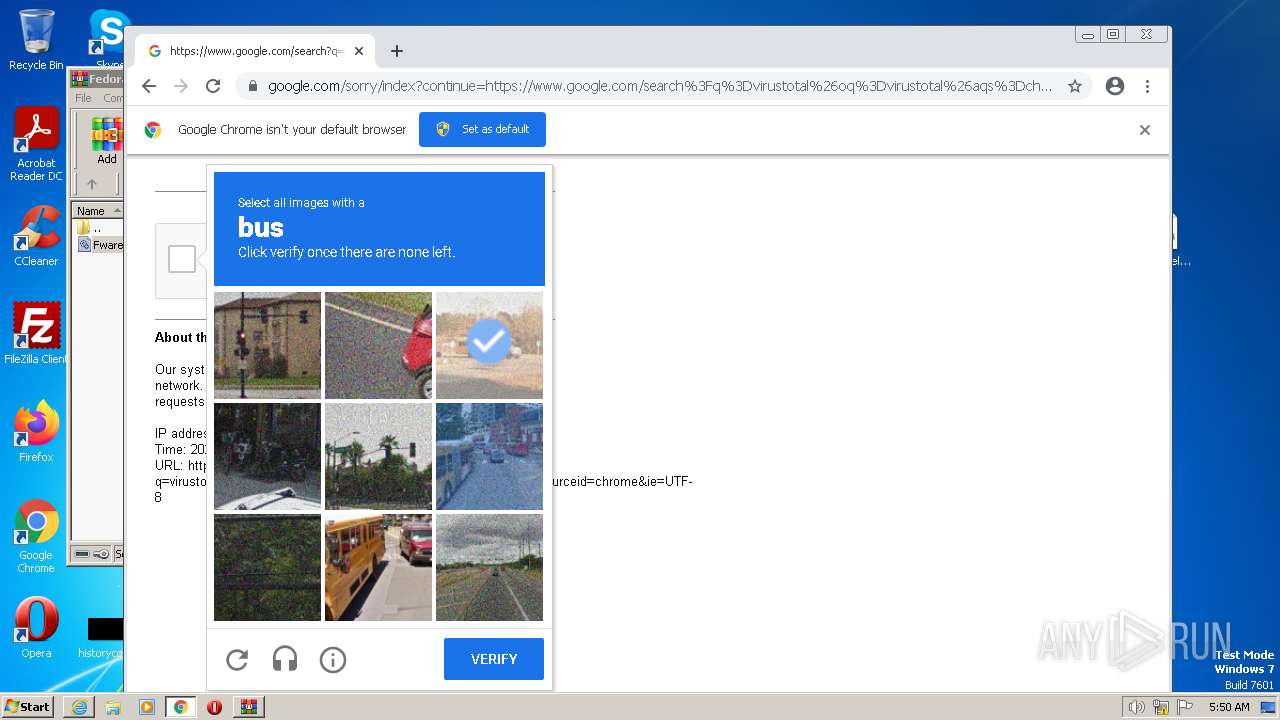Go up one level in WinRAR
The image size is (1280, 720).
92,184
